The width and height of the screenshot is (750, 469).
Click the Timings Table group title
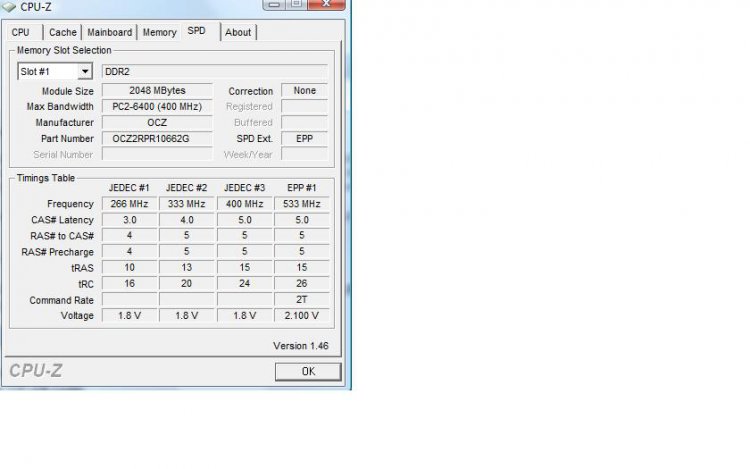(46, 178)
